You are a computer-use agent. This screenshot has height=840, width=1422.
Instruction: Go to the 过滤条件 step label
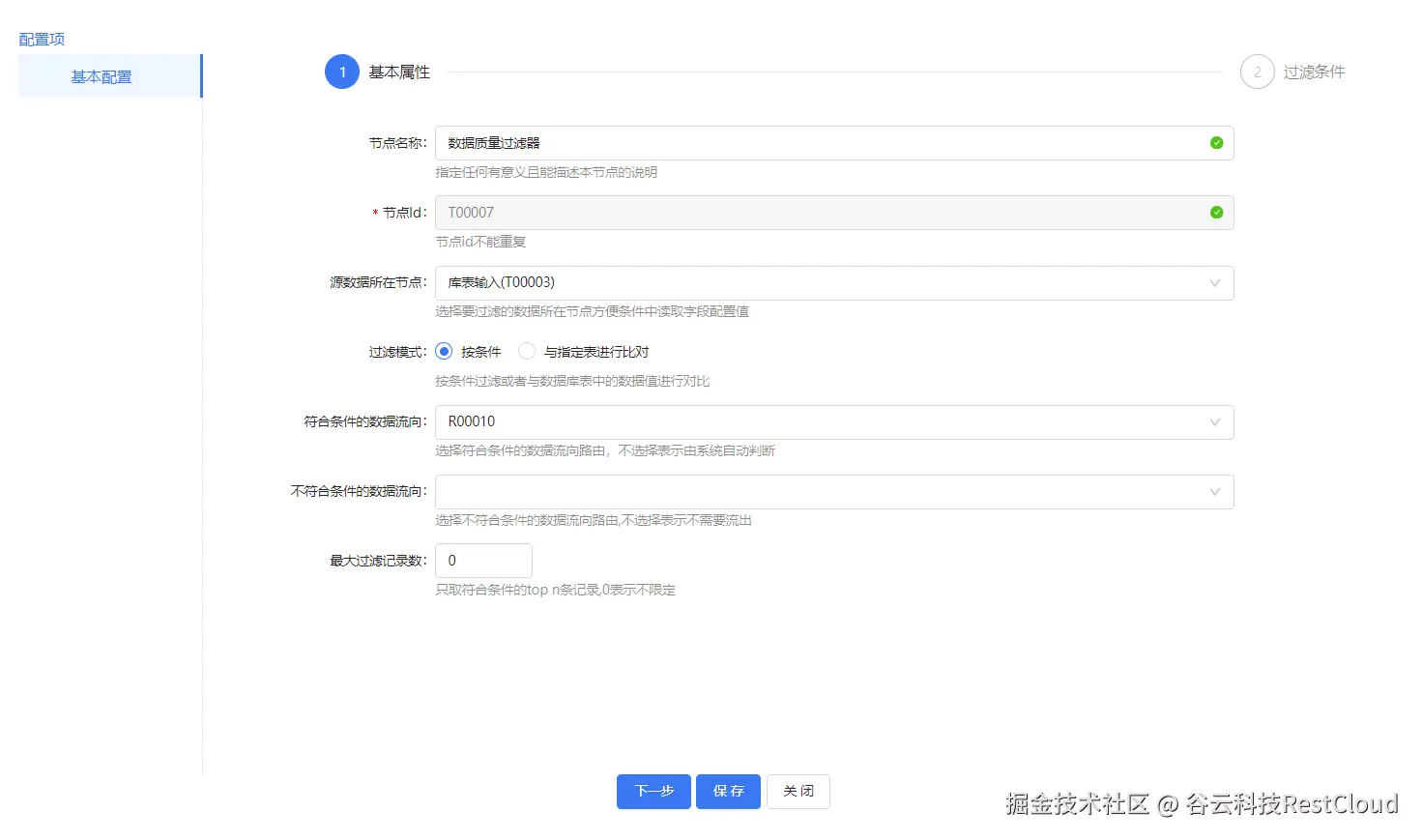click(x=1314, y=72)
